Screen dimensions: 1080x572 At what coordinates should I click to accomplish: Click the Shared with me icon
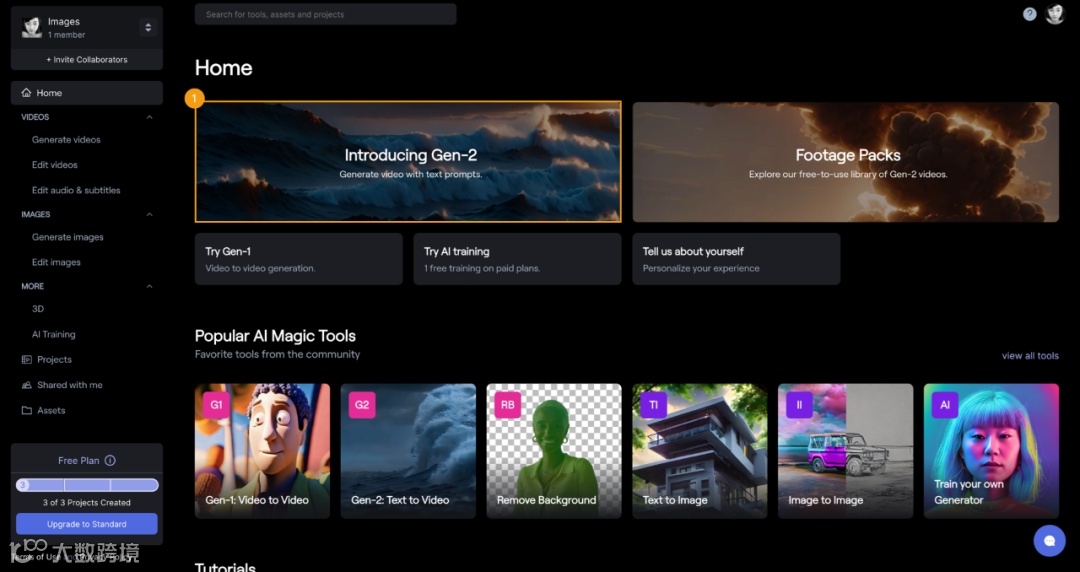coord(26,385)
